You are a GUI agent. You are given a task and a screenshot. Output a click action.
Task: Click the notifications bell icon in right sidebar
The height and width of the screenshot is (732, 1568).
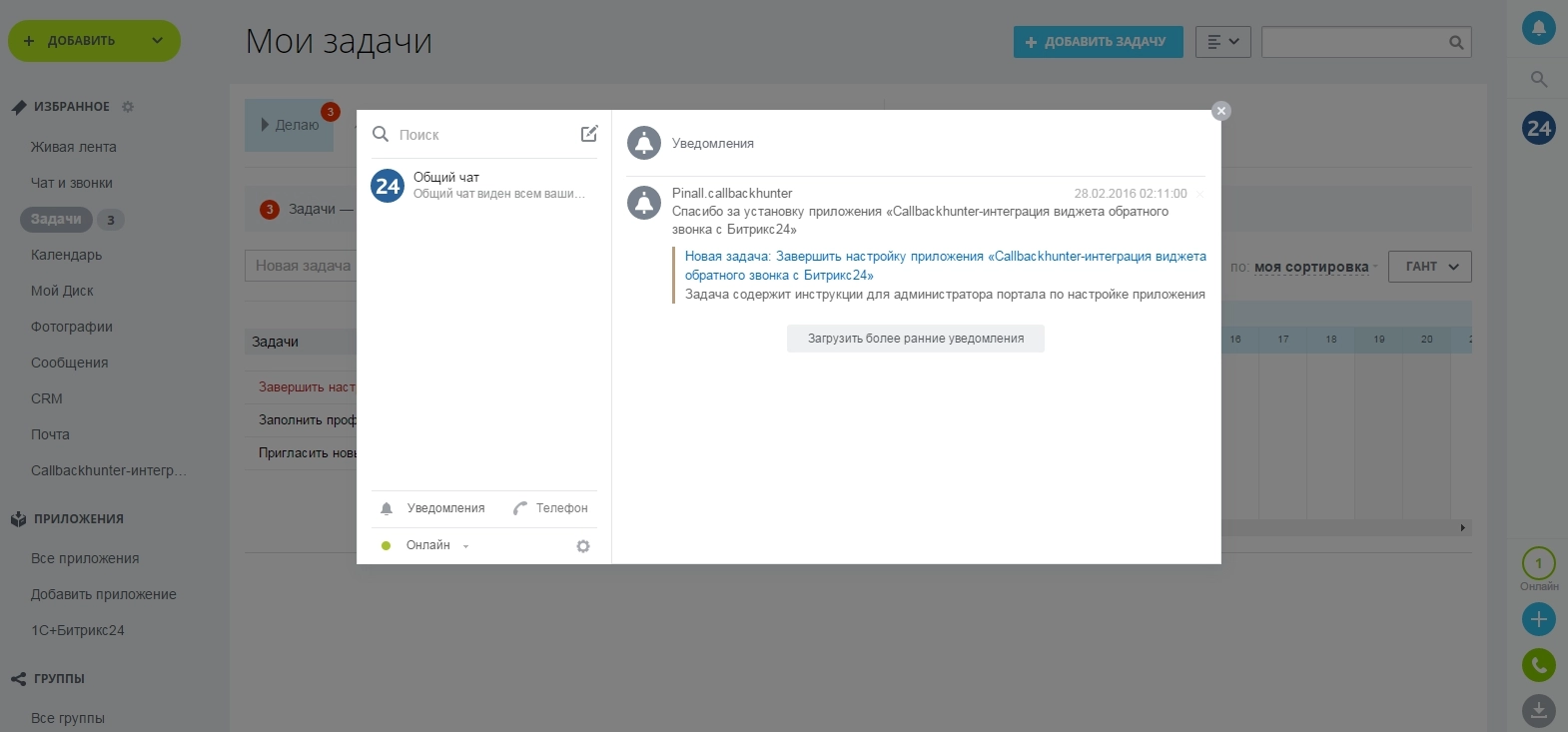1538,28
